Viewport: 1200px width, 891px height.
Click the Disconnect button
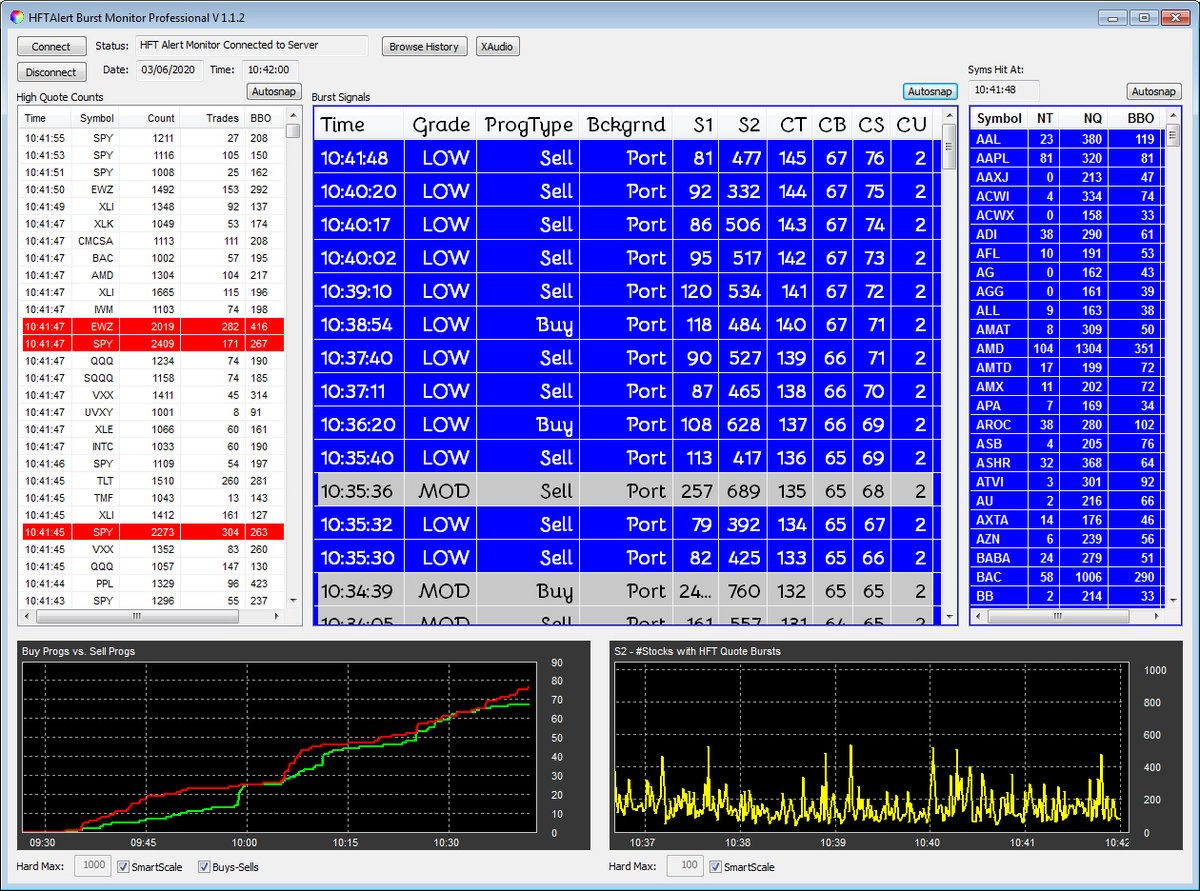click(x=51, y=72)
